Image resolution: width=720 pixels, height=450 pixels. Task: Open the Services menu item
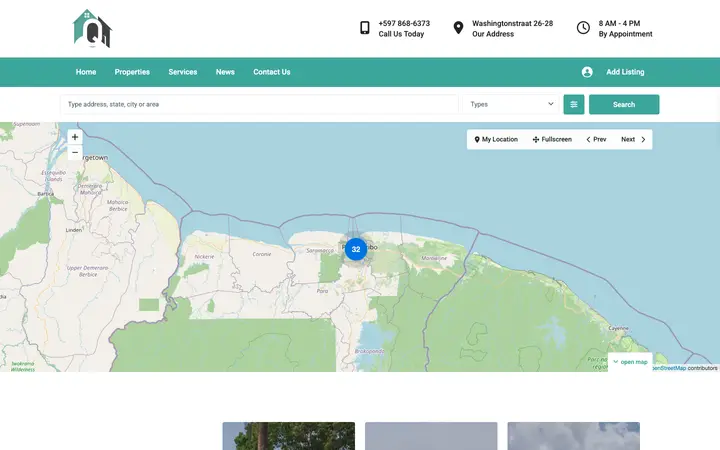click(183, 72)
